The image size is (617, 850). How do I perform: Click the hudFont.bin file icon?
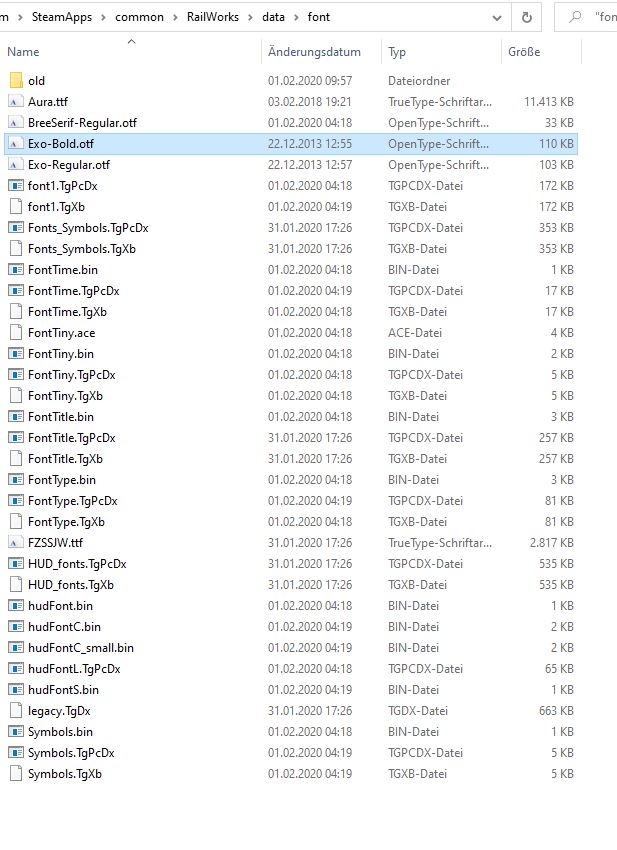(16, 606)
